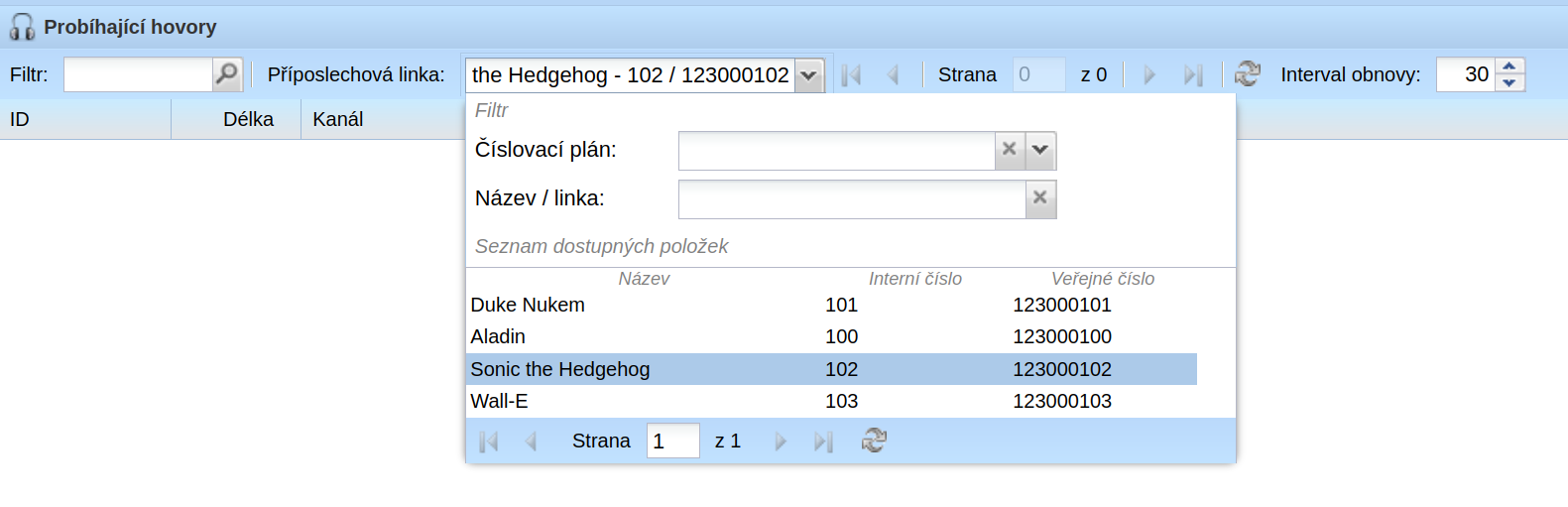Screen dimensions: 1568x507
Task: Decrease Interval obnovy with down spinner
Action: click(x=1509, y=83)
